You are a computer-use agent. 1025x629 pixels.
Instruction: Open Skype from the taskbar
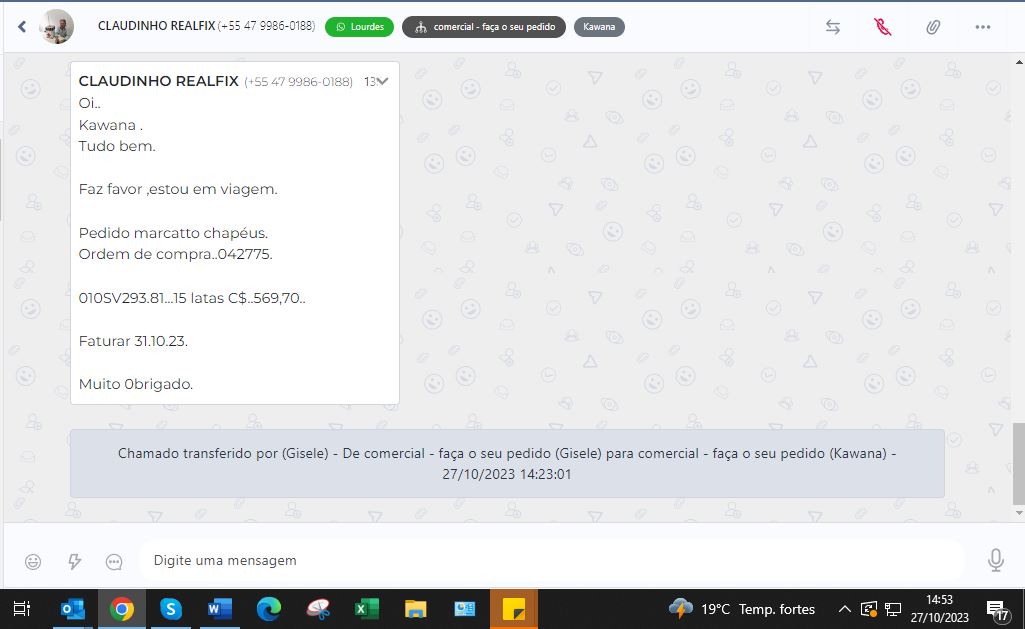pyautogui.click(x=171, y=609)
